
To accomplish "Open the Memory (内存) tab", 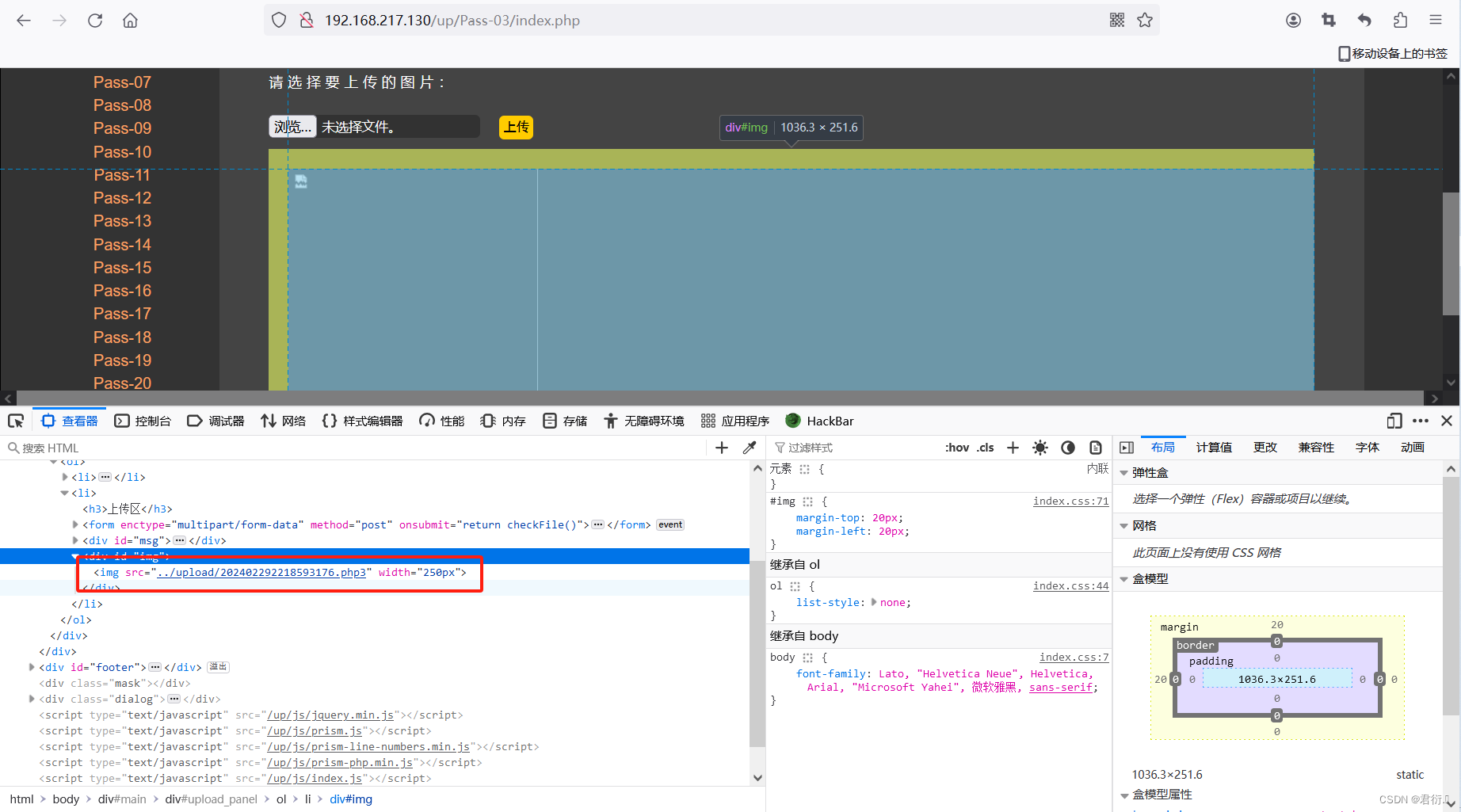I will (503, 421).
